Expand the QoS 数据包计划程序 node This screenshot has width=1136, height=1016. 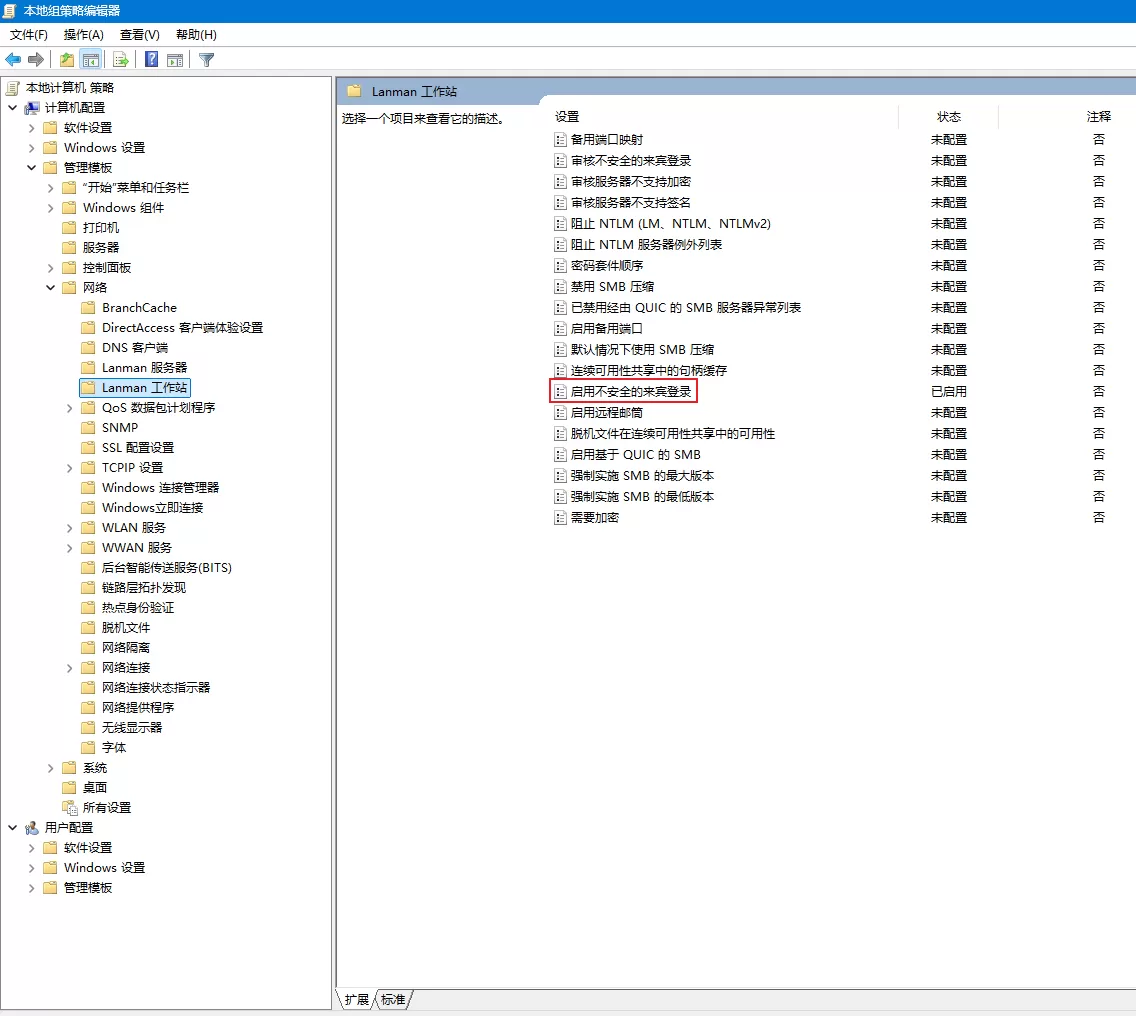tap(70, 408)
